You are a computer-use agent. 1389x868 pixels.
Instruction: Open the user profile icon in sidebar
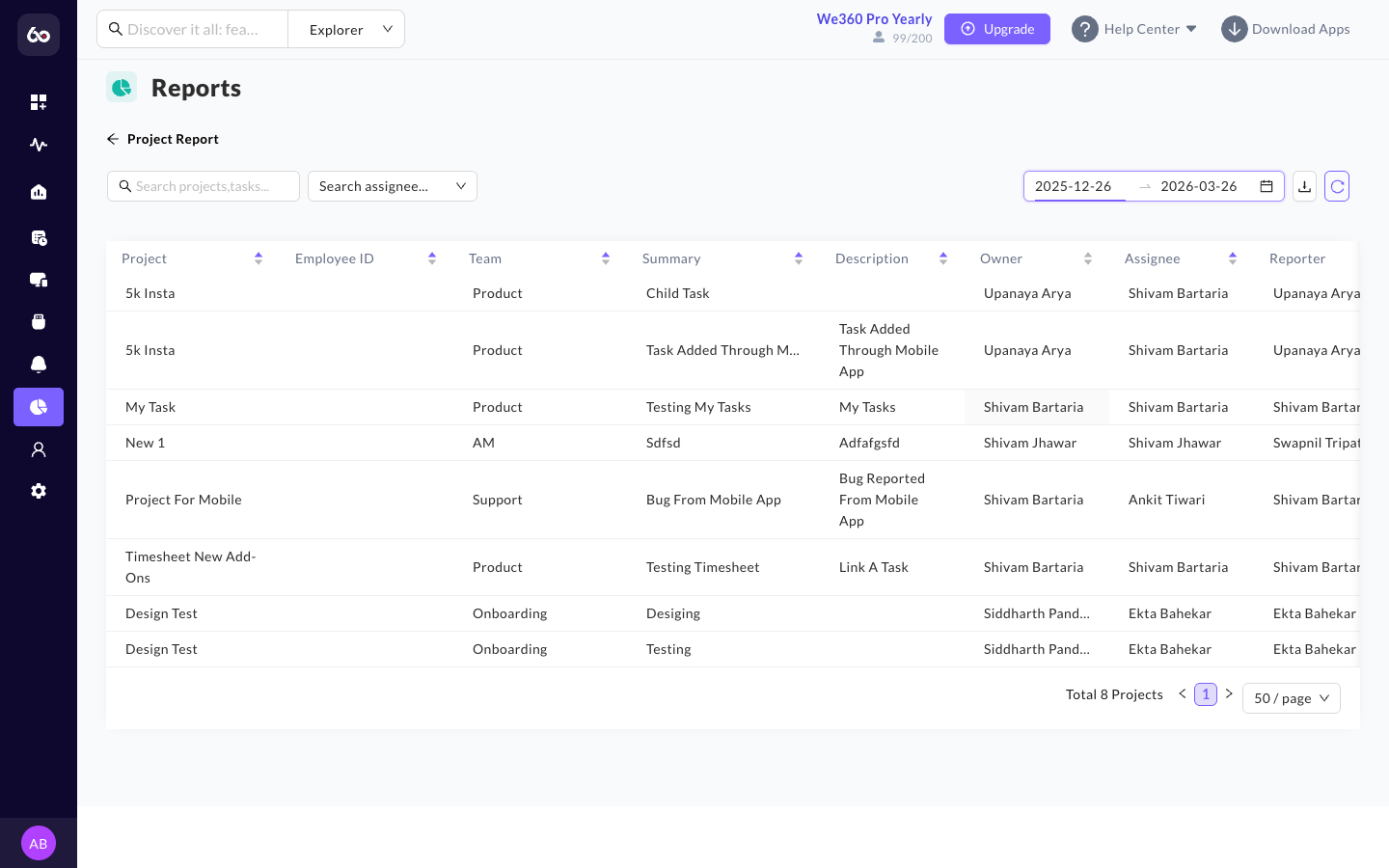pos(39,449)
